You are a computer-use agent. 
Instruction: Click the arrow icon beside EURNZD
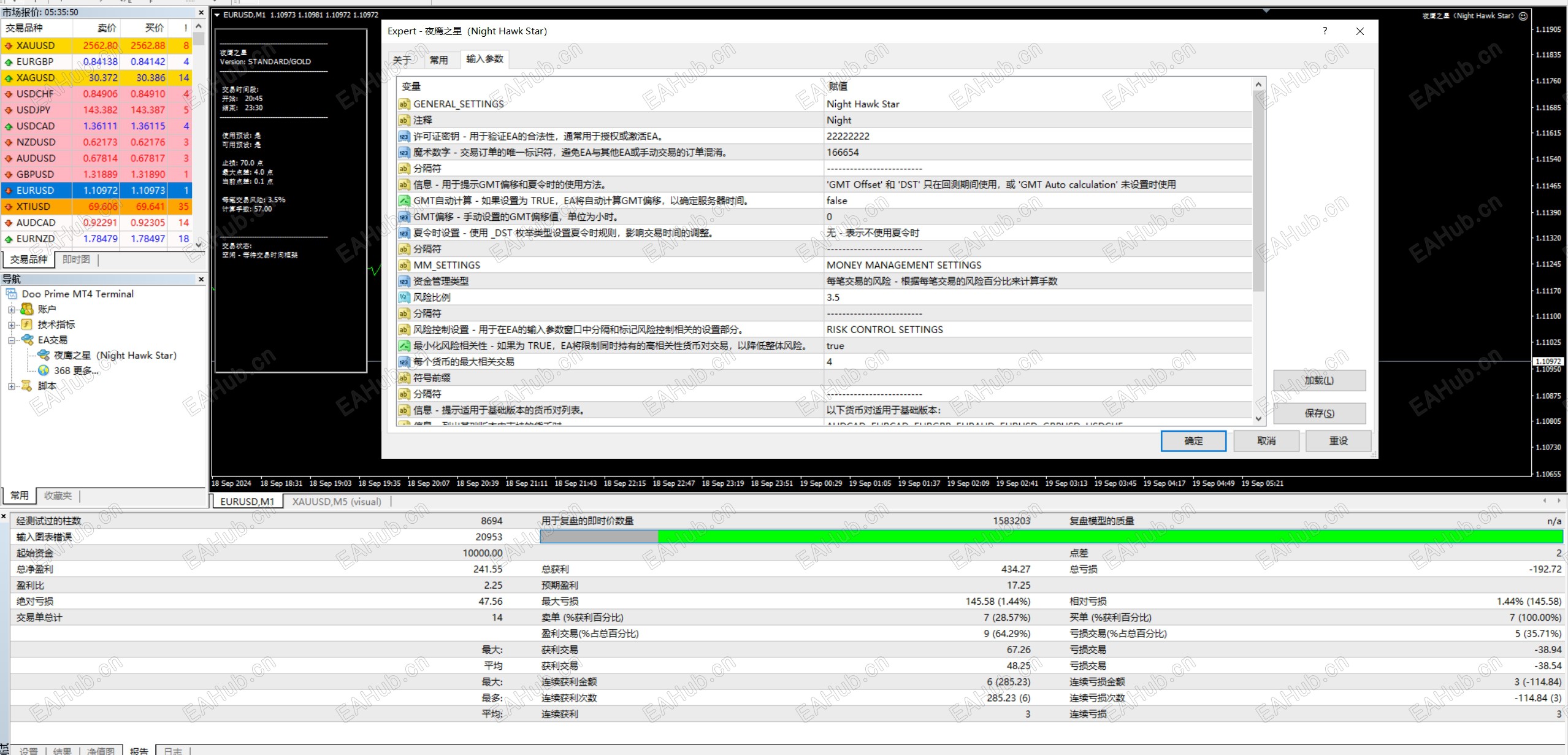click(9, 239)
